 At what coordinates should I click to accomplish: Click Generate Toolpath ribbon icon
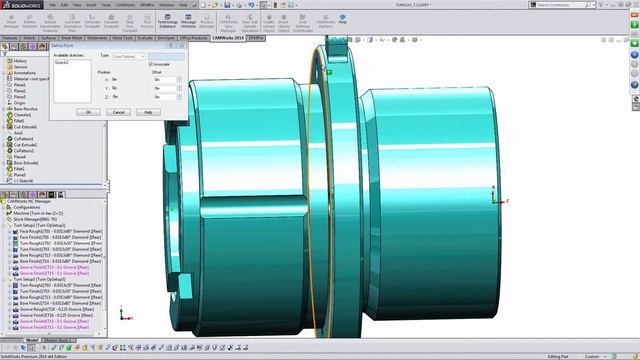pyautogui.click(x=92, y=22)
